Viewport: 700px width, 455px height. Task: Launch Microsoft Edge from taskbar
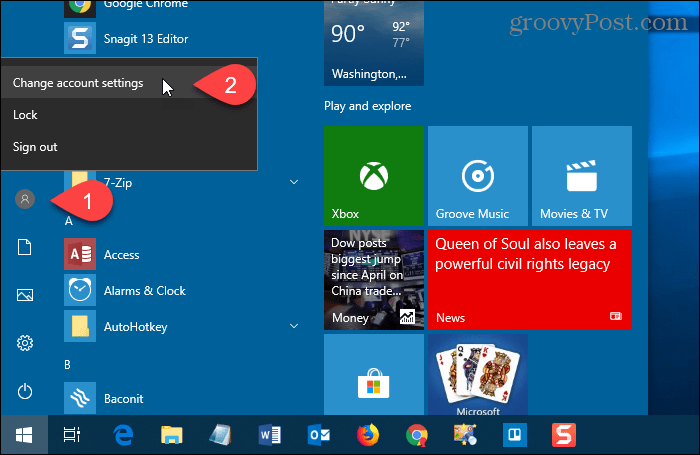tap(123, 435)
